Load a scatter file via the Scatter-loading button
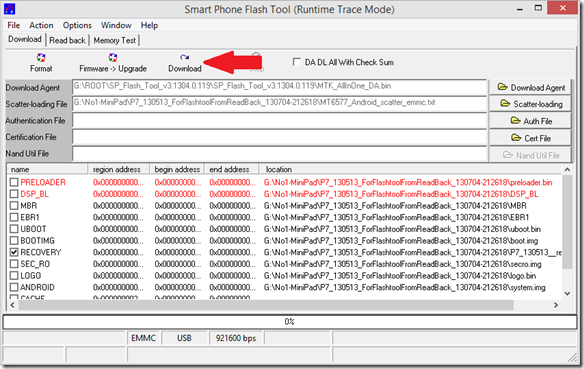Screen dimensions: 584x369 pyautogui.click(x=530, y=104)
